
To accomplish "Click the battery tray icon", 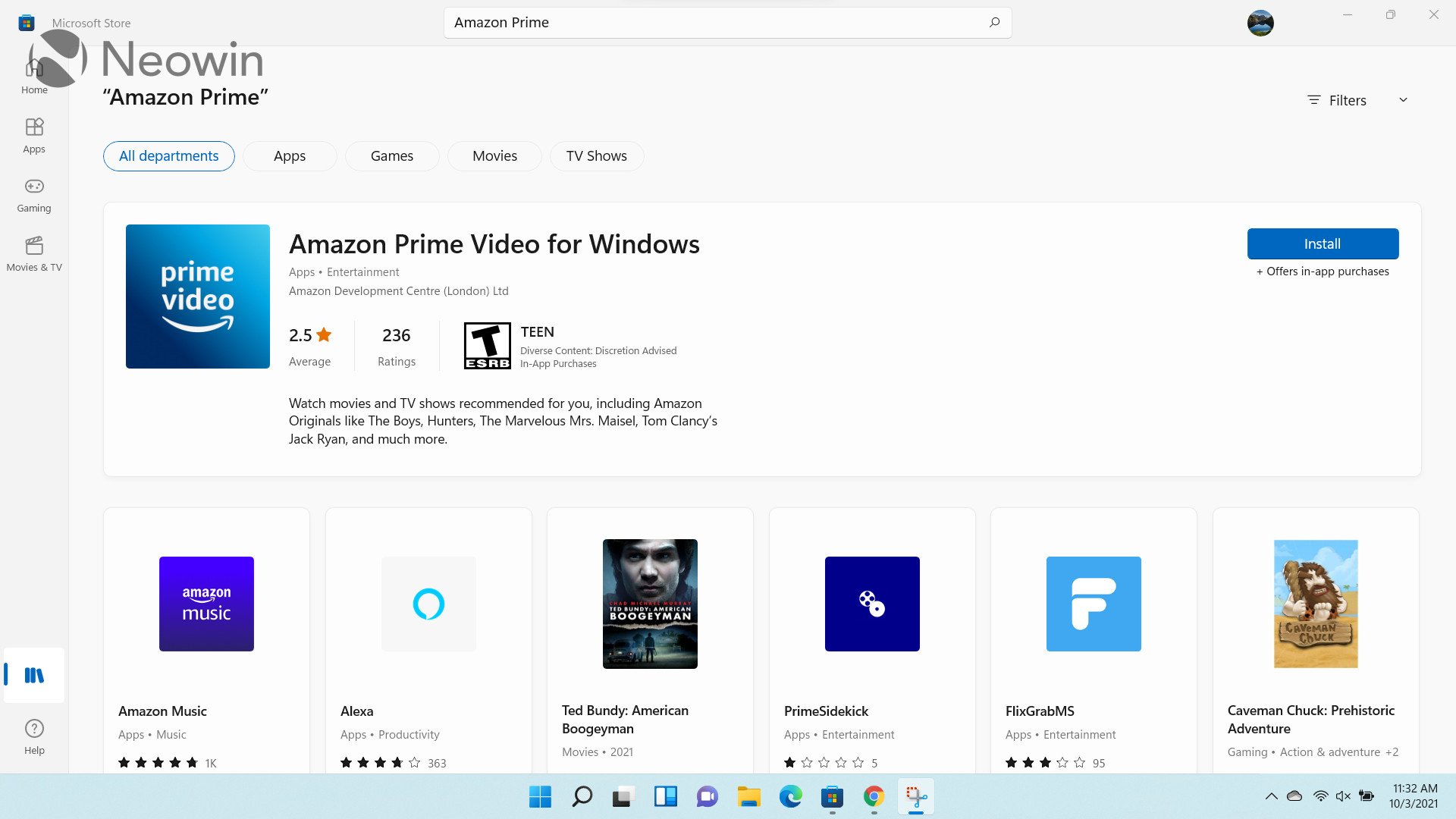I will pos(1367,796).
